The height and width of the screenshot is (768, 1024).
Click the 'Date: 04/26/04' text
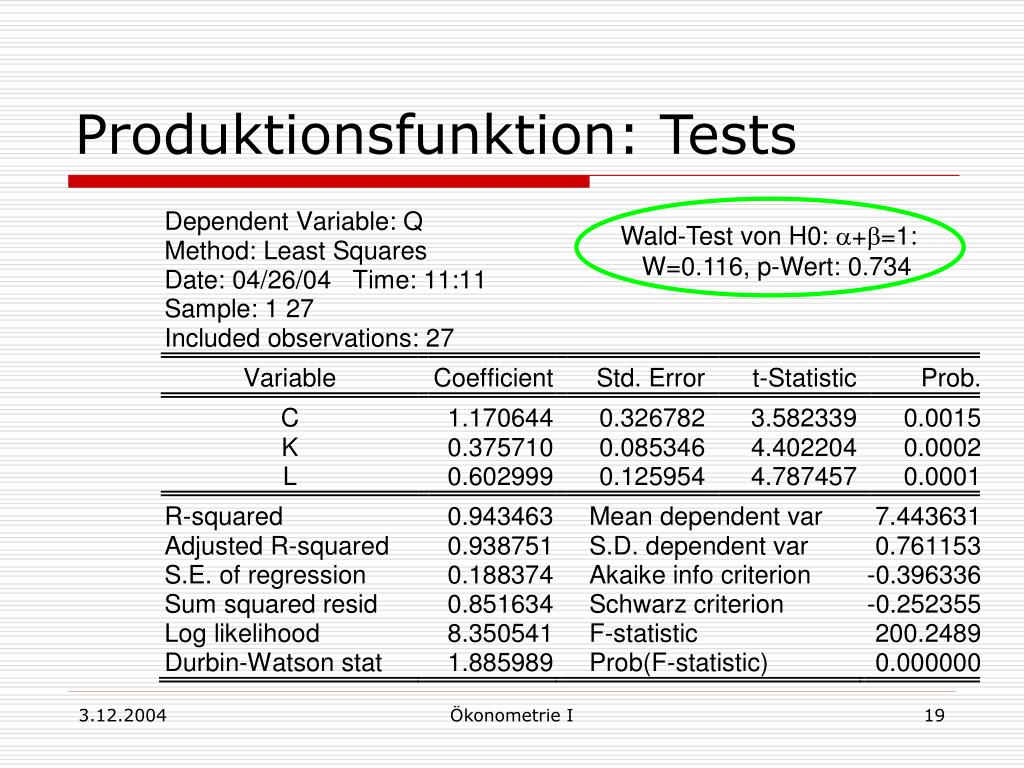coord(248,280)
